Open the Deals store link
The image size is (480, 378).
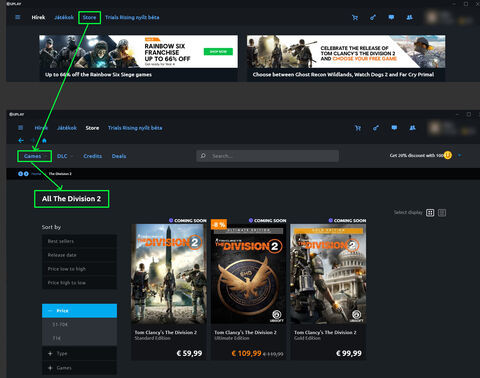point(119,156)
